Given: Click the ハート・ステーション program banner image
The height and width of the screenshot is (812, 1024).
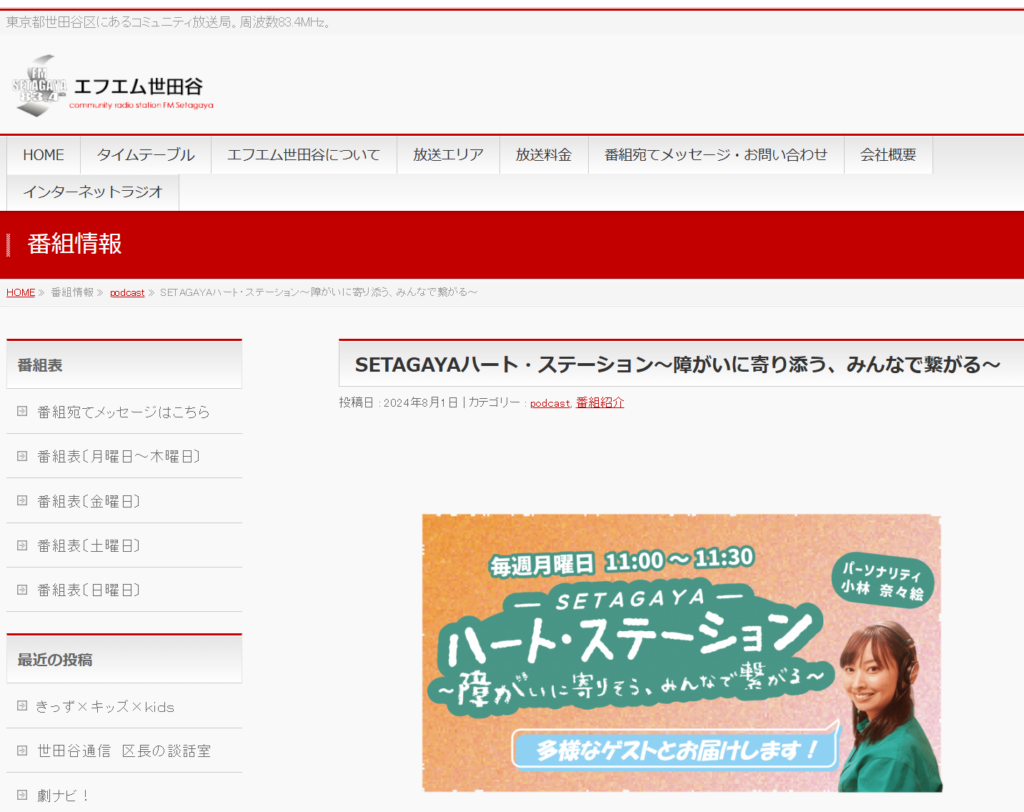Looking at the screenshot, I should click(x=681, y=652).
